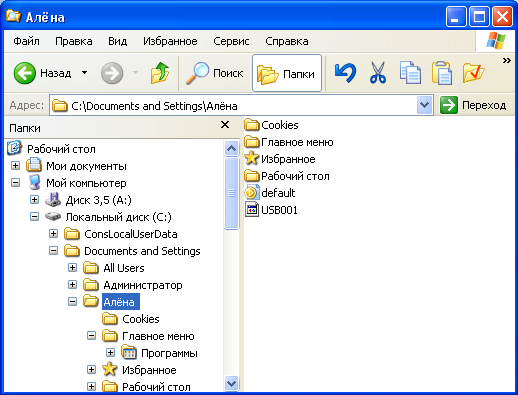
Task: Open the Избранное menu
Action: click(170, 41)
